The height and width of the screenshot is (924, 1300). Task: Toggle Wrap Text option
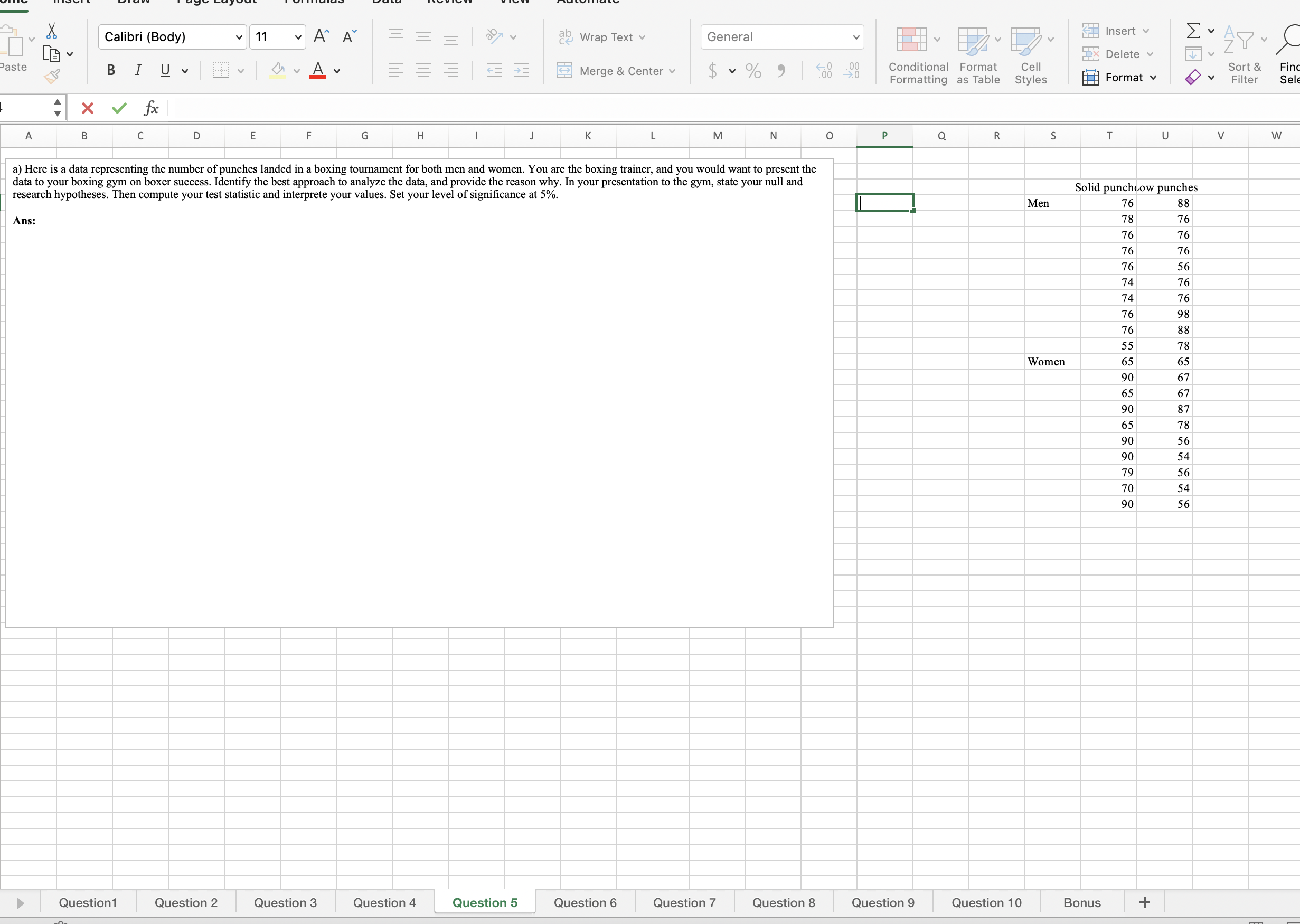(601, 37)
